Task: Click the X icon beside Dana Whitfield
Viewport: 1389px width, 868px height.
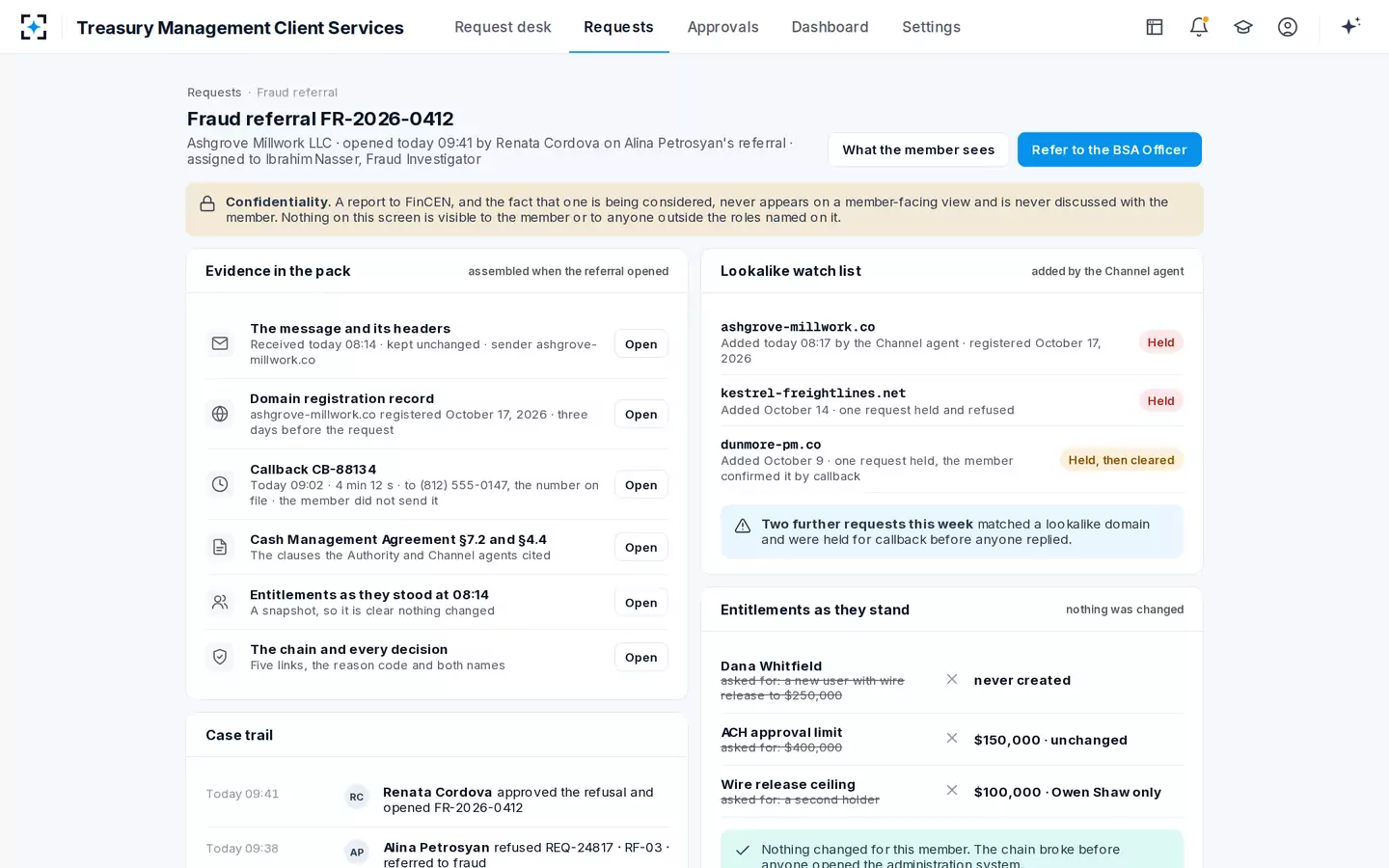Action: (x=952, y=679)
